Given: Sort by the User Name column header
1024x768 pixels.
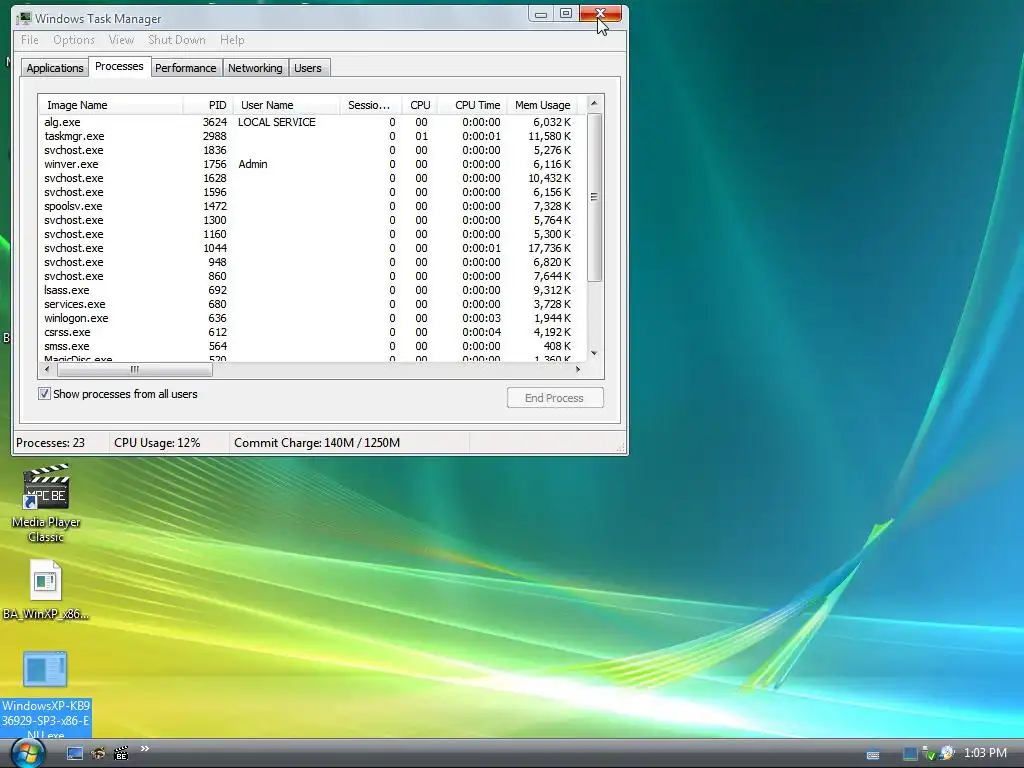Looking at the screenshot, I should (286, 105).
